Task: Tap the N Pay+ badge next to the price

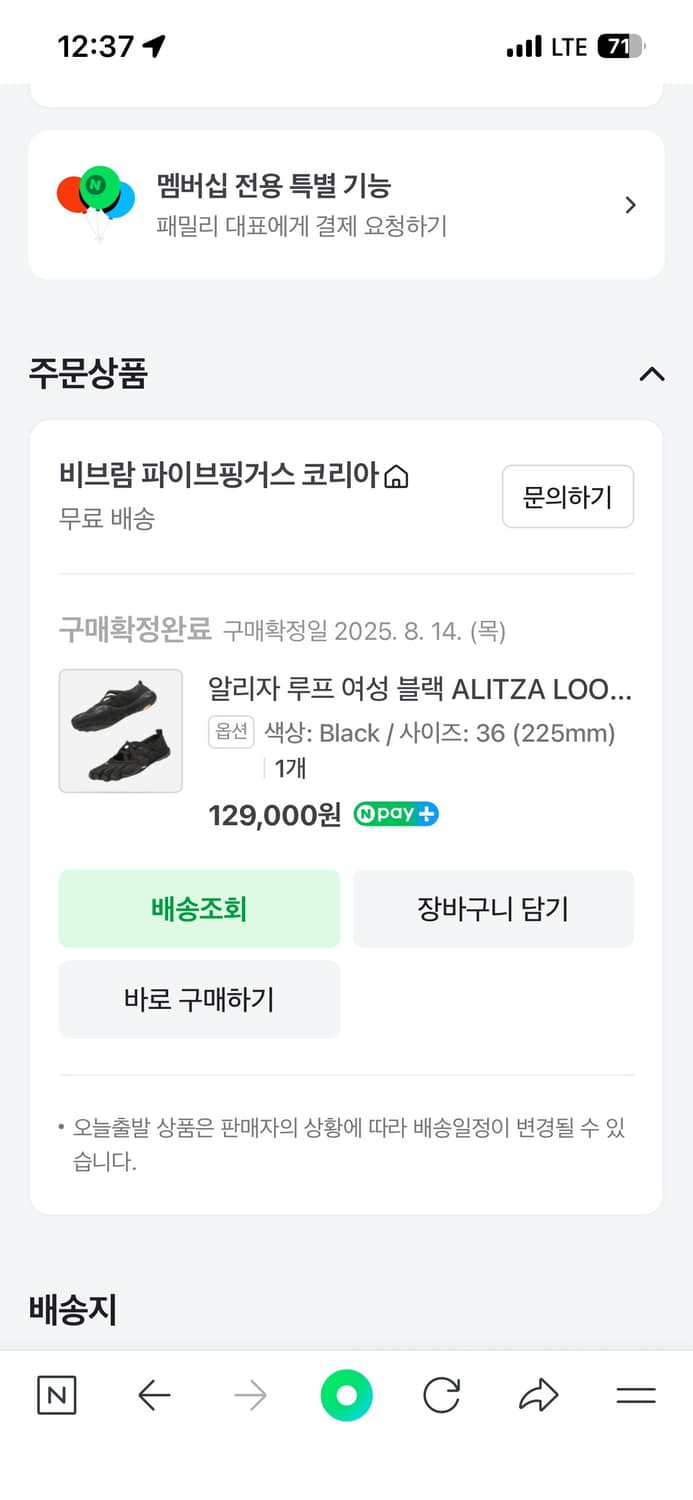Action: pyautogui.click(x=396, y=813)
